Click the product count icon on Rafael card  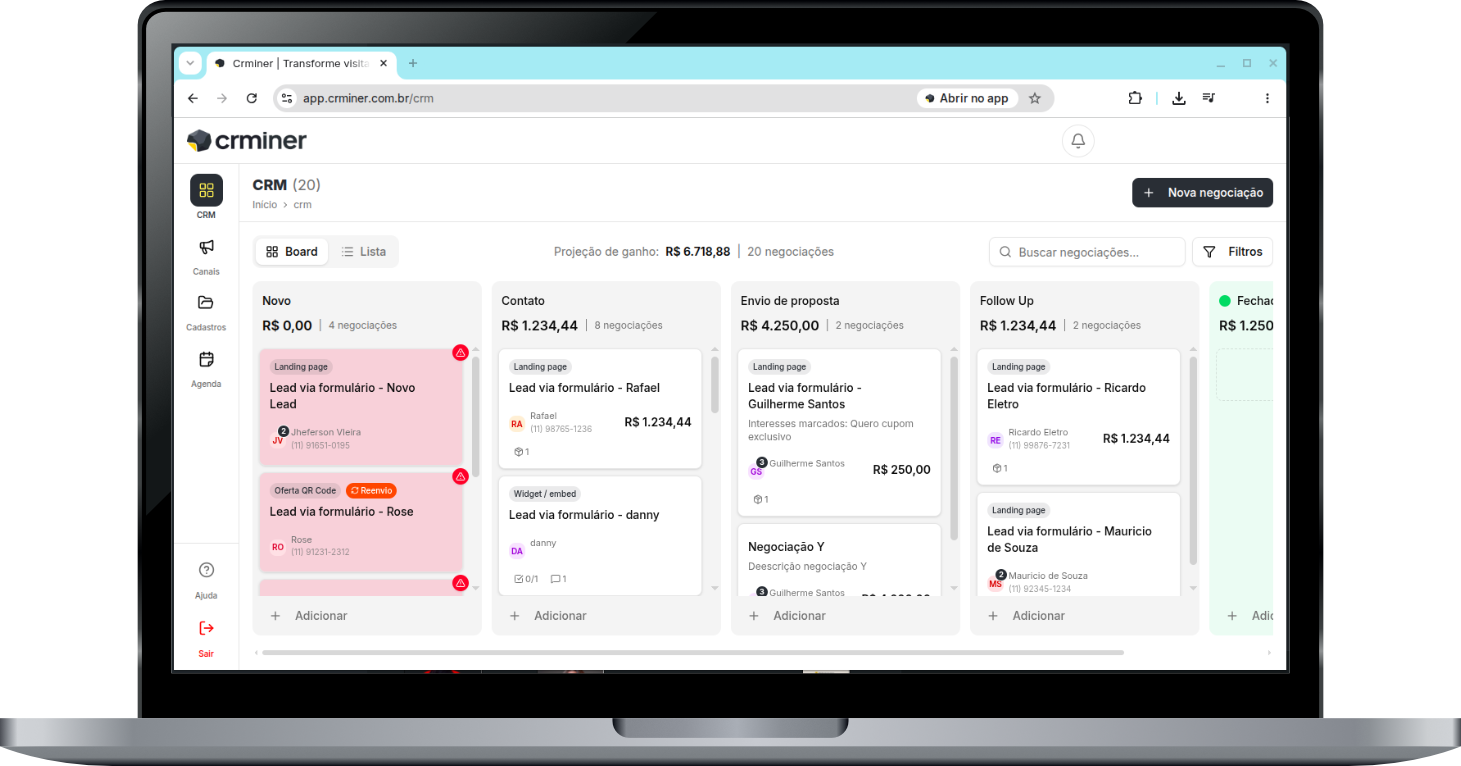coord(521,452)
